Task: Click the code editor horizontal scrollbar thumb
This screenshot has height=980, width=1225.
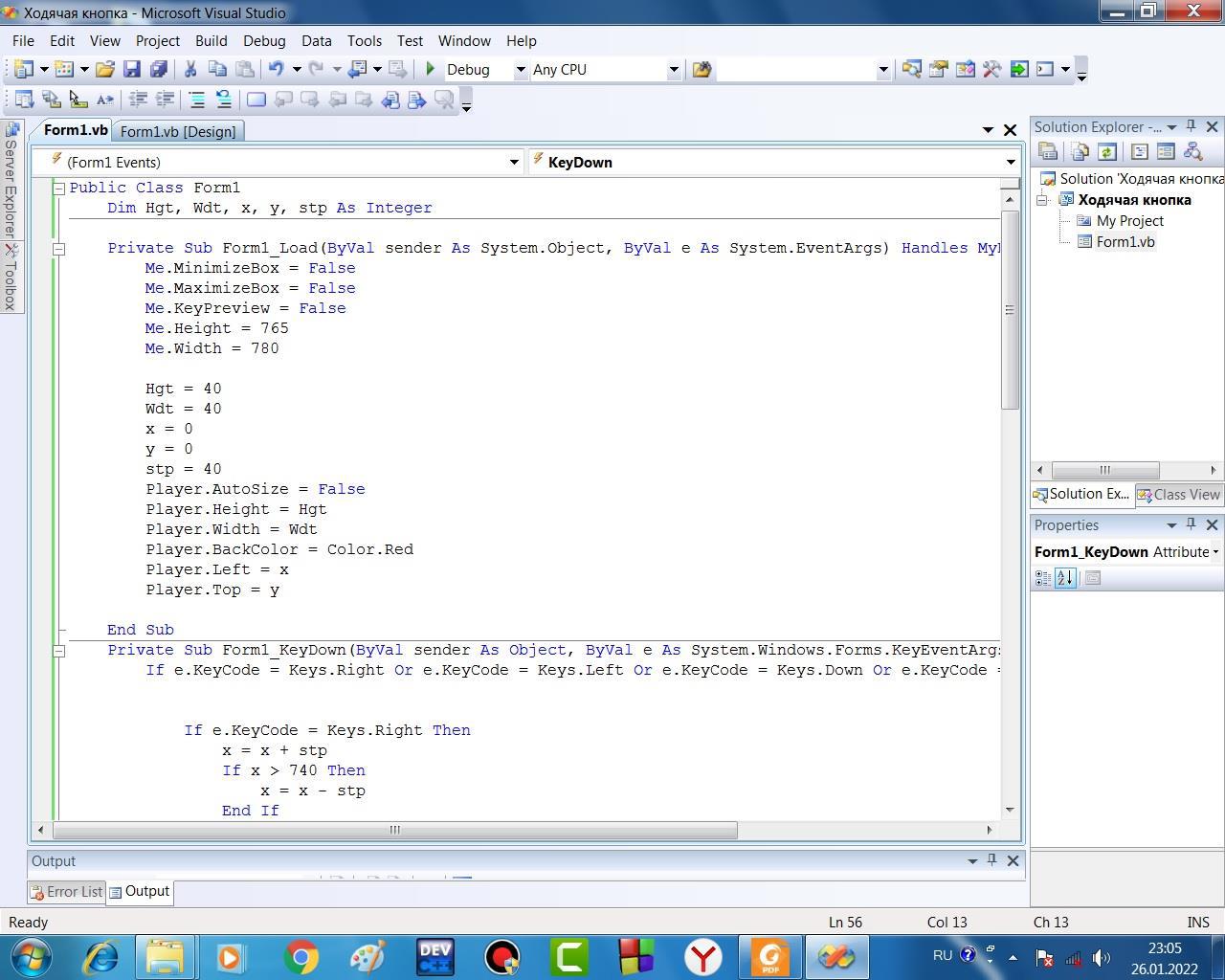Action: click(394, 830)
